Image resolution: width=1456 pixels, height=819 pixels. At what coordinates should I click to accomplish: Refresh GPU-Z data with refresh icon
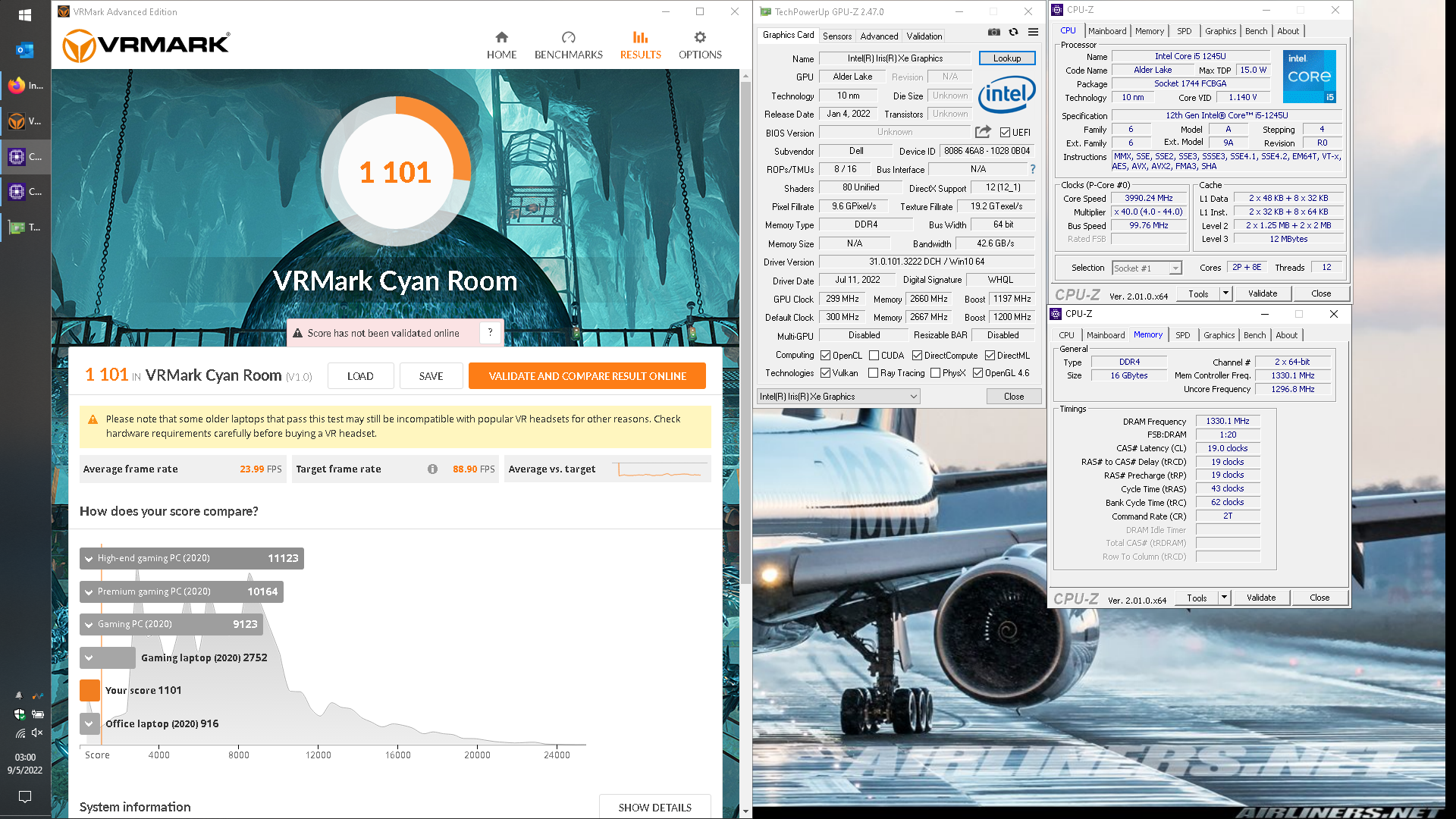1013,32
